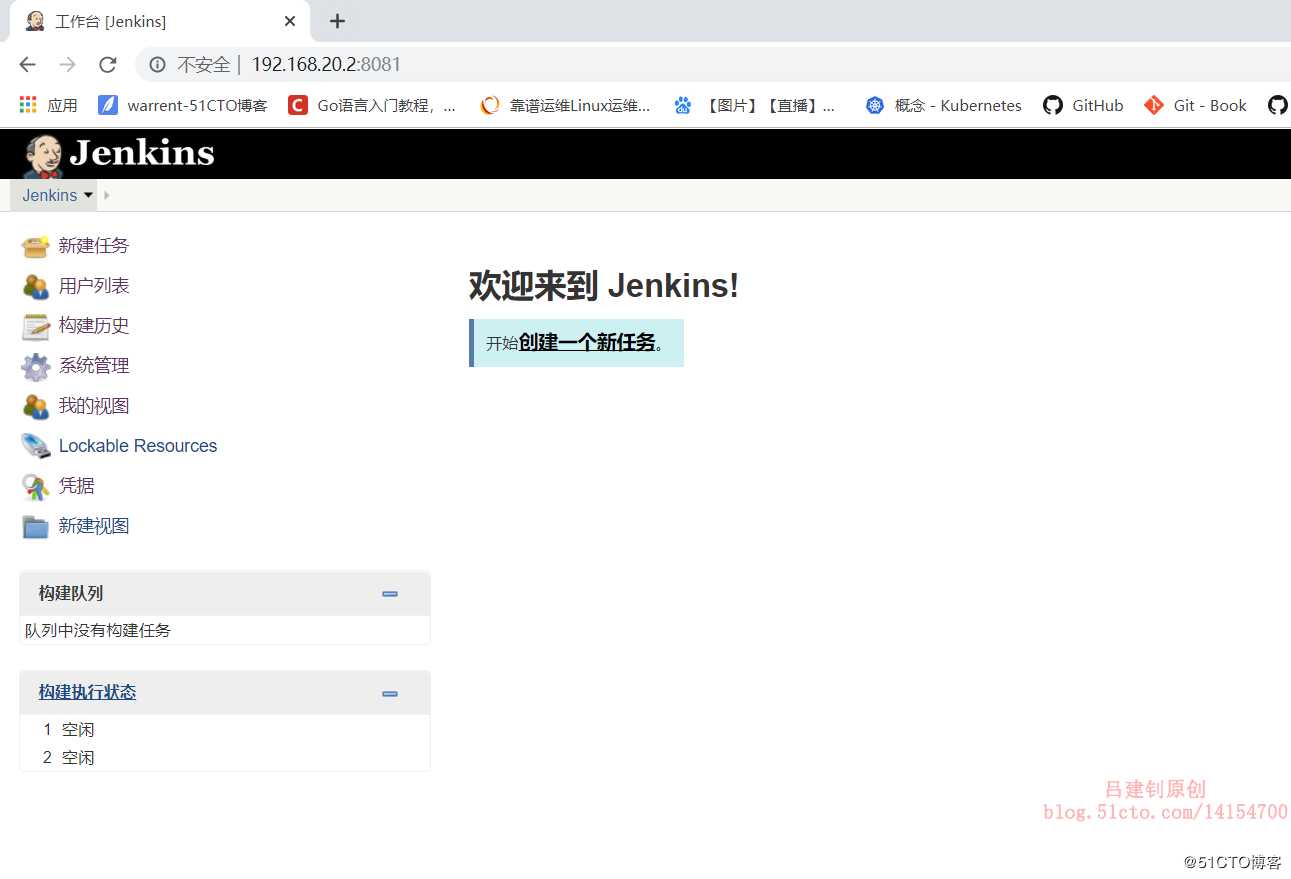The width and height of the screenshot is (1291, 879).
Task: Click the Lockable Resources drive icon
Action: click(35, 446)
